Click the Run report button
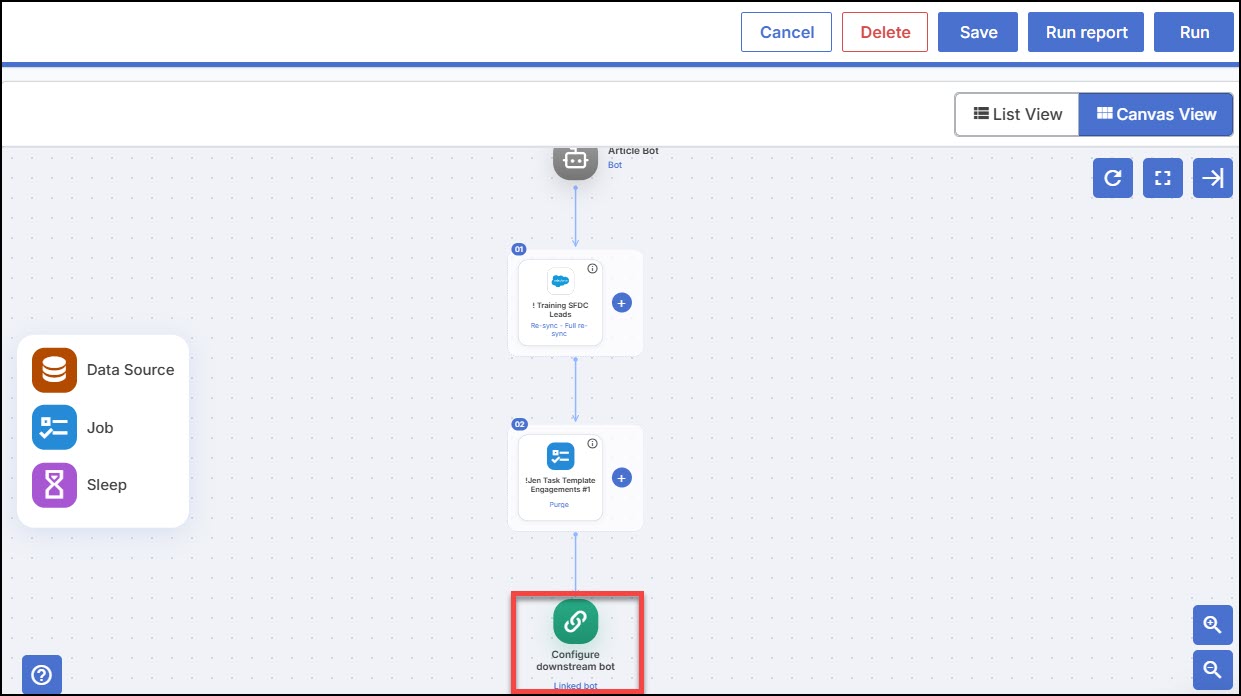The height and width of the screenshot is (696, 1241). (x=1087, y=32)
